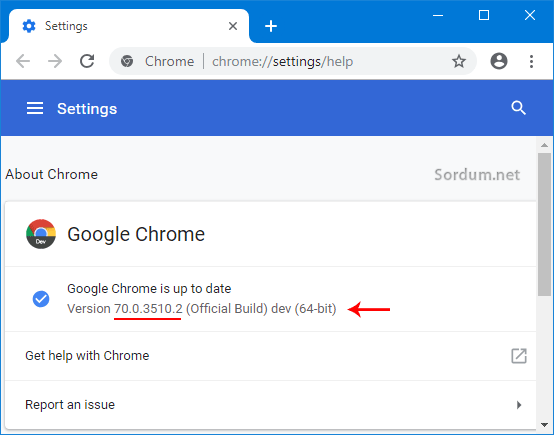Bookmark this page with the star icon
554x435 pixels.
[x=459, y=61]
